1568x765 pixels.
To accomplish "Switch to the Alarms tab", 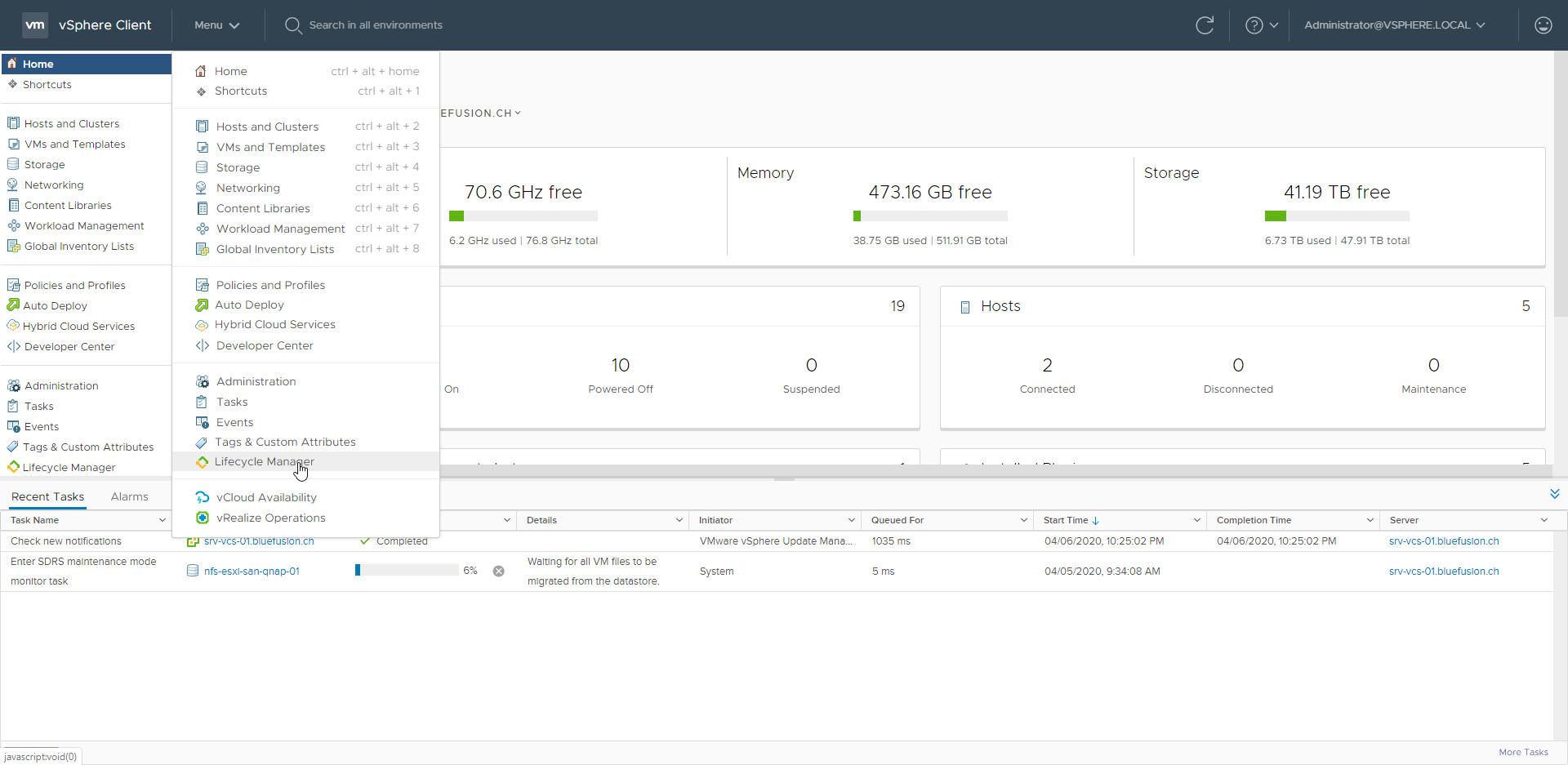I will point(129,496).
